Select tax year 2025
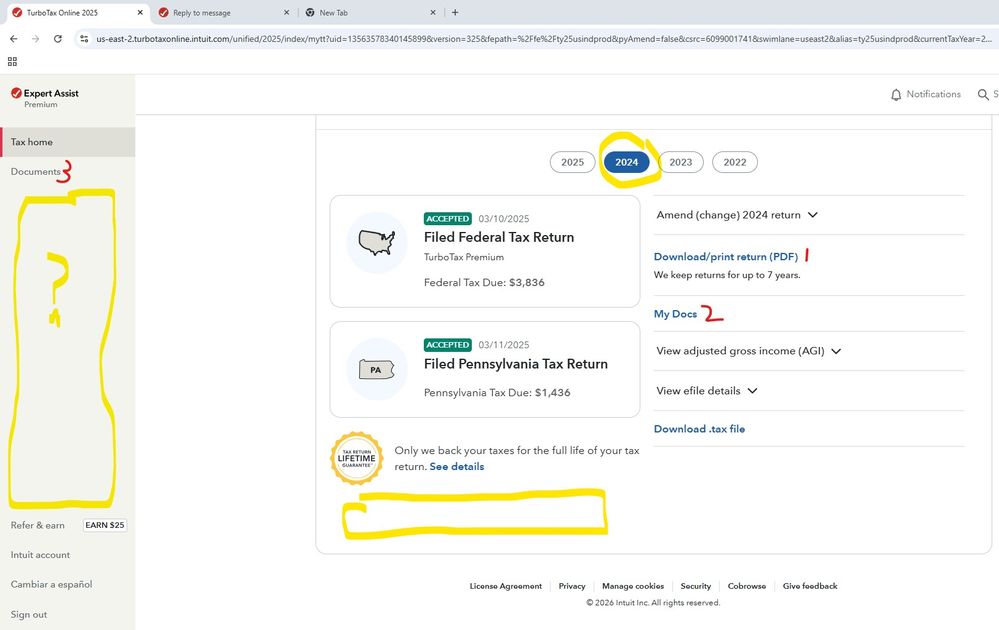999x630 pixels. (572, 162)
